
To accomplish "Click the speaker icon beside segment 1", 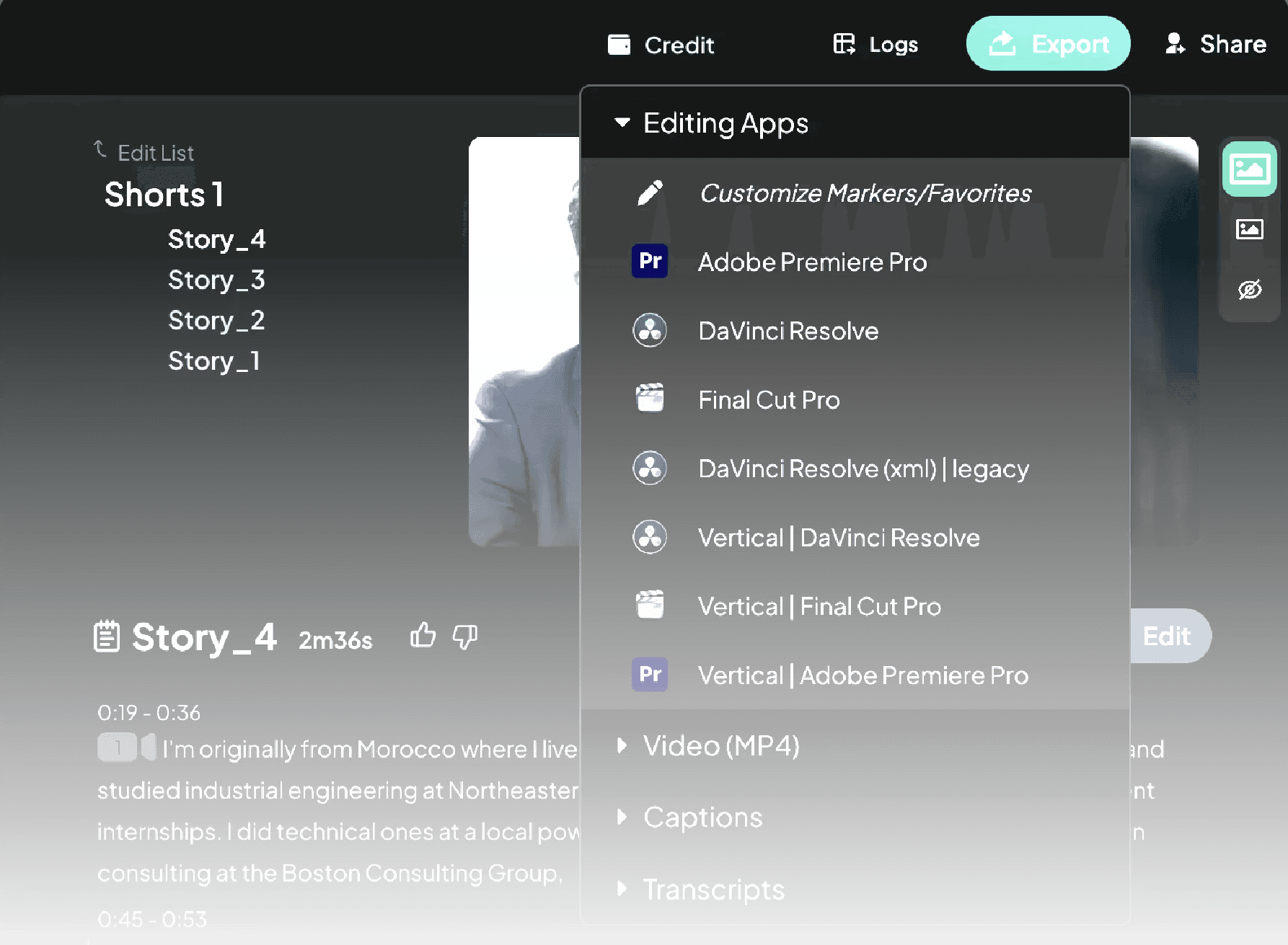I will tap(149, 747).
